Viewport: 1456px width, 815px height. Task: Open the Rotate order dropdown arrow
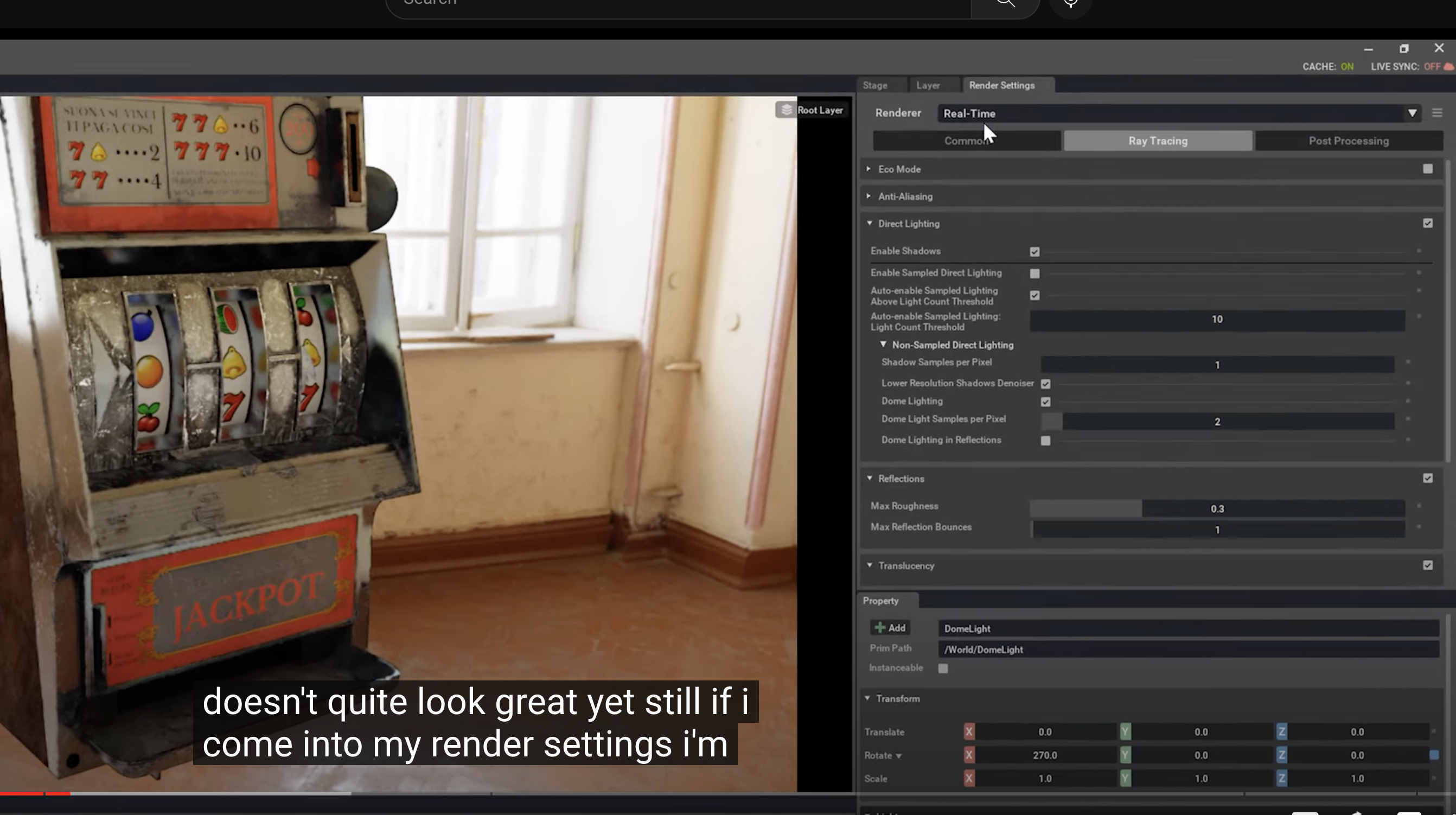(x=898, y=756)
